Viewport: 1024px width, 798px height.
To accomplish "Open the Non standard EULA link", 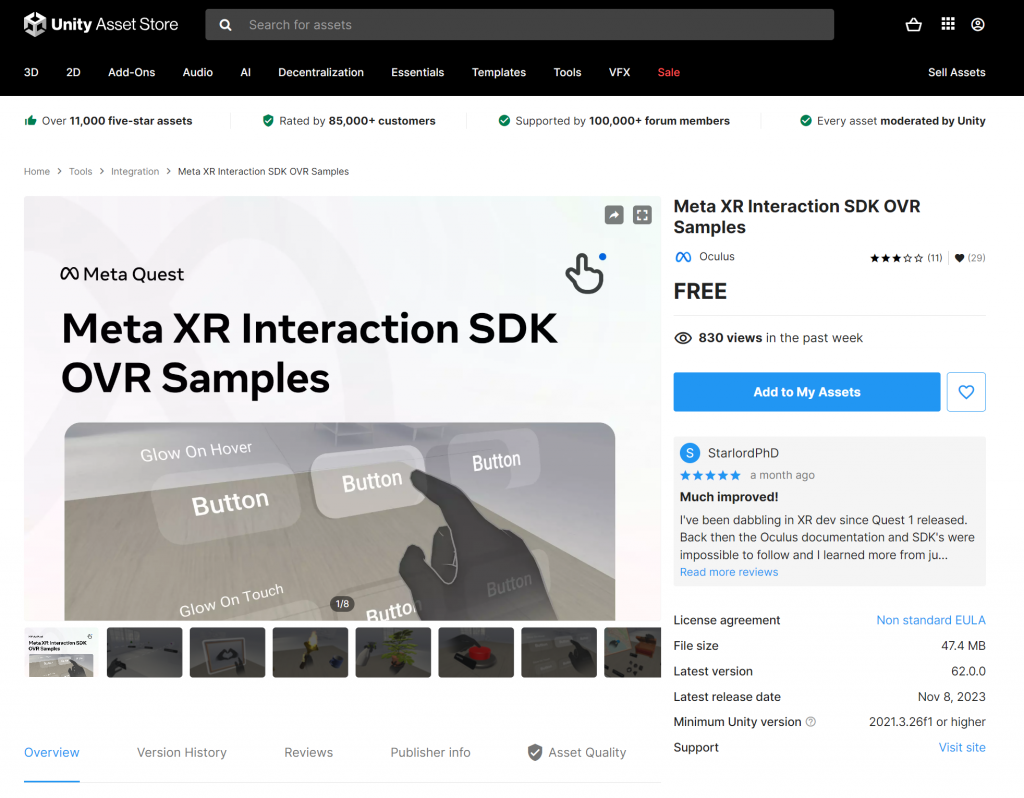I will 930,620.
